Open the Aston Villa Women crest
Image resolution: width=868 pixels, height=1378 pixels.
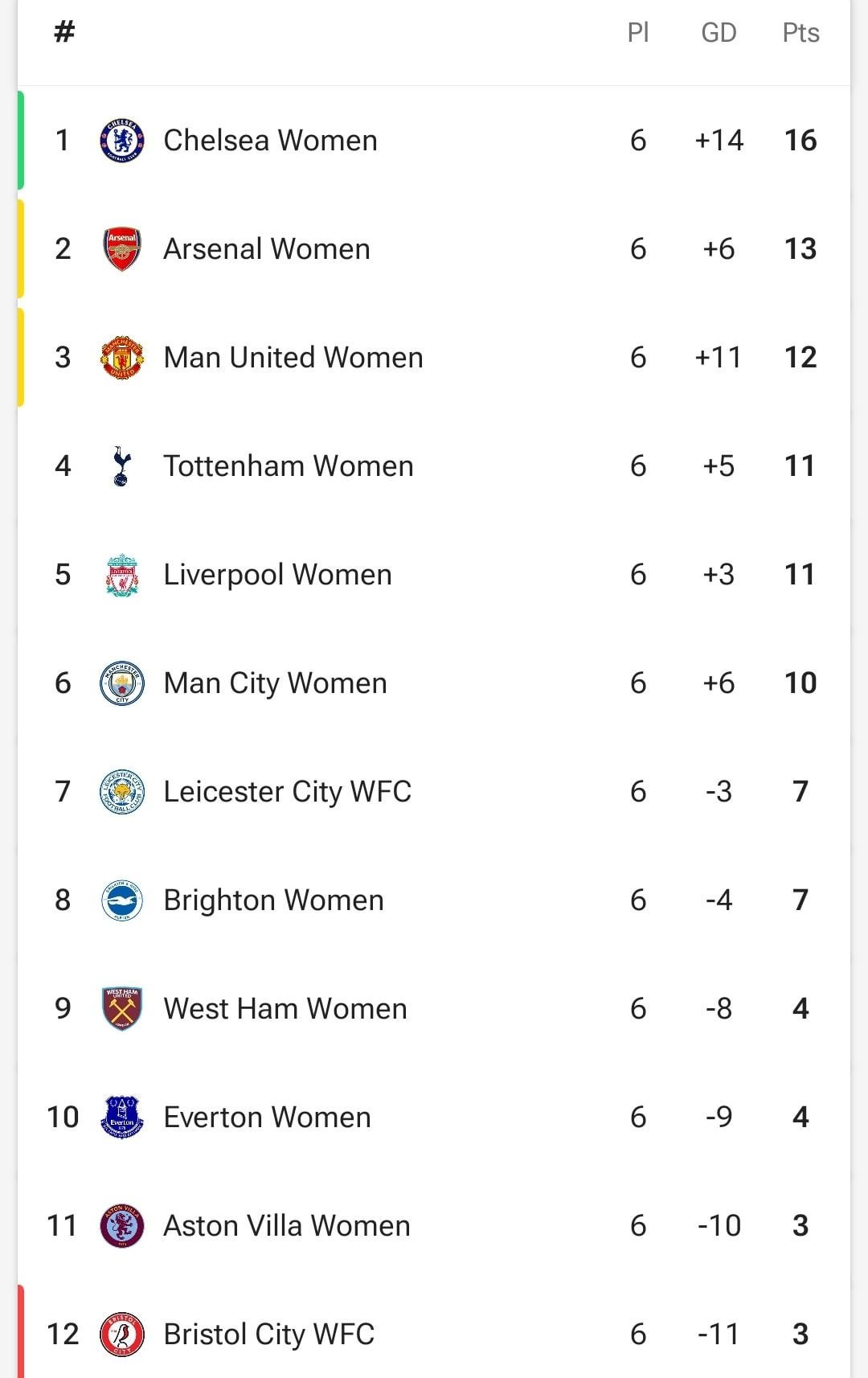(122, 1226)
